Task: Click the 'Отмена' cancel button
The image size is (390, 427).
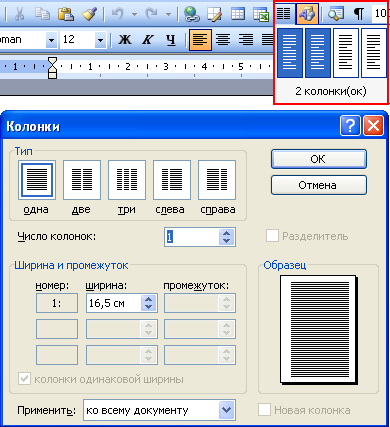Action: [319, 185]
